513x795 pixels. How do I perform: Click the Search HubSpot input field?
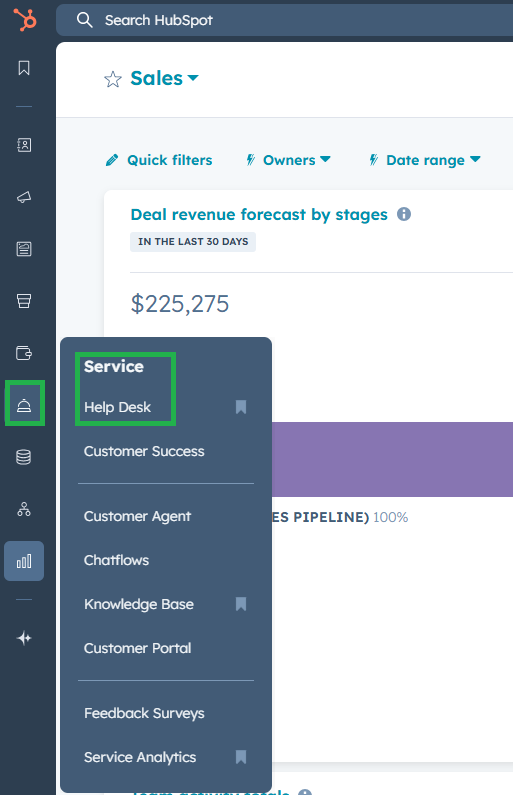[x=284, y=20]
